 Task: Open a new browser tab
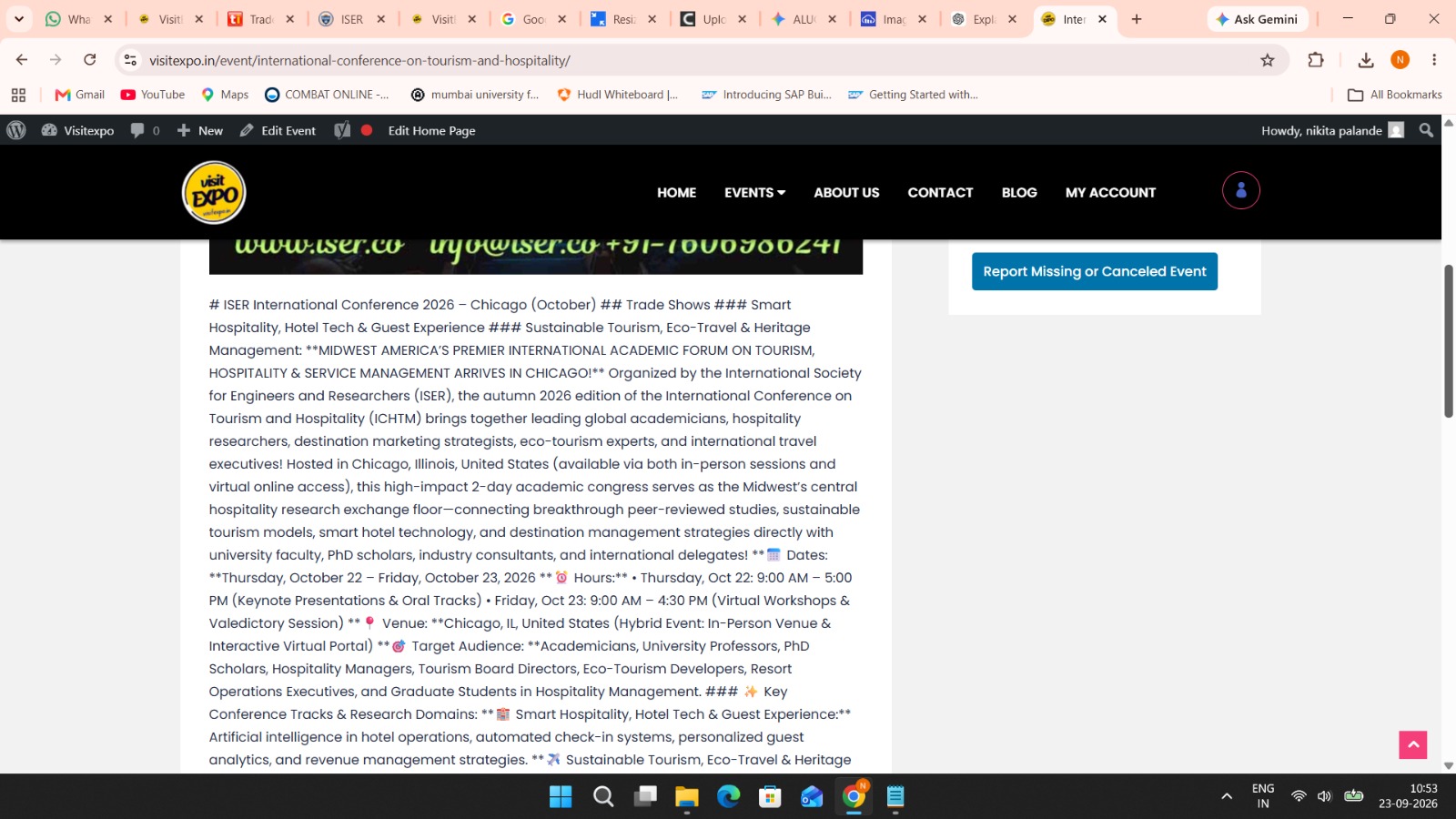[x=1137, y=19]
